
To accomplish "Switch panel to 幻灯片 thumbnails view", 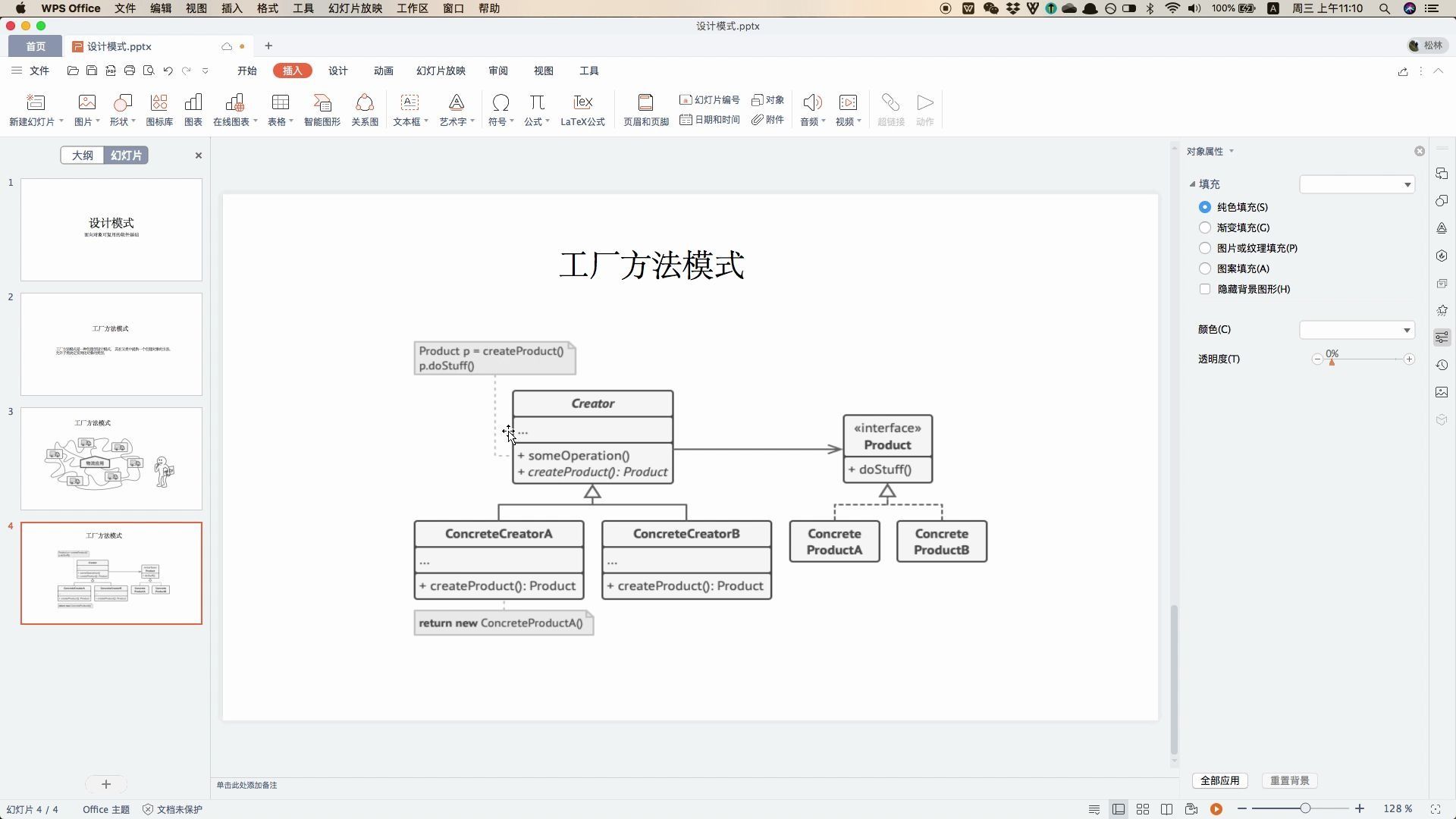I will coord(126,155).
